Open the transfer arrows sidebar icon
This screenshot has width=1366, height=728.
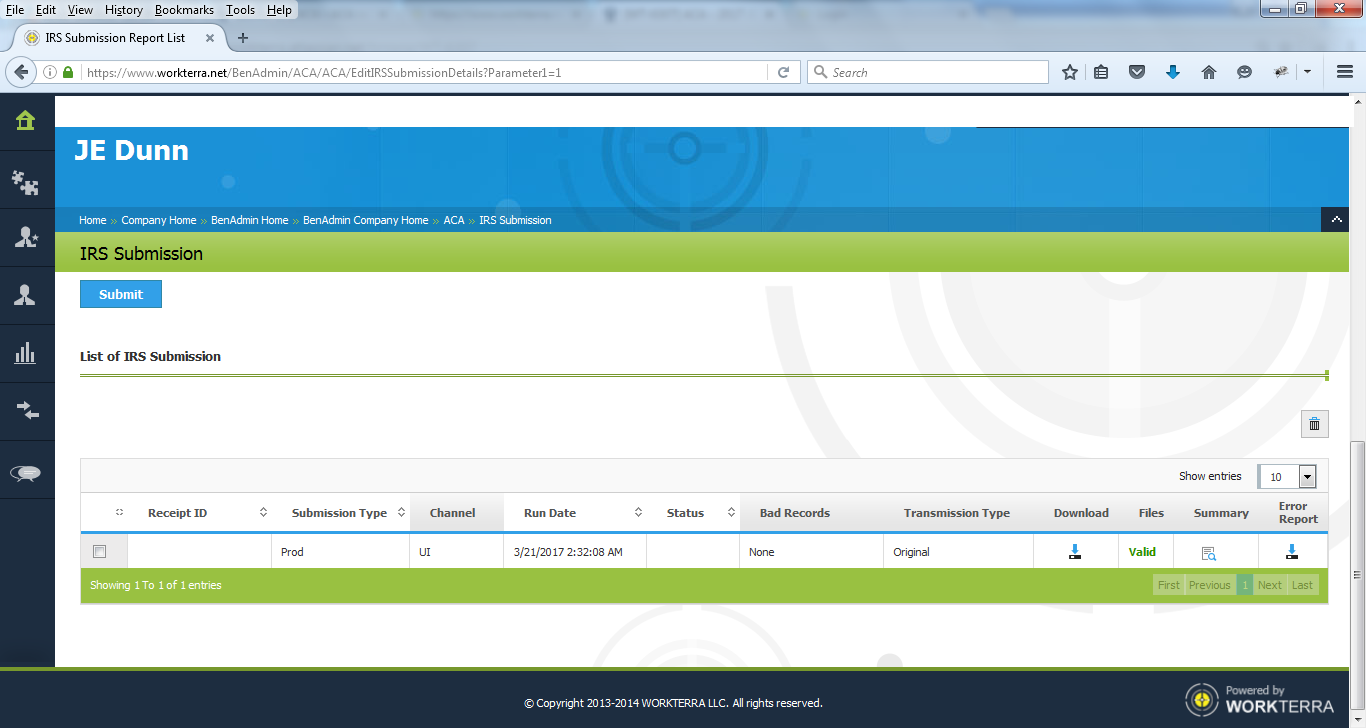[x=25, y=411]
